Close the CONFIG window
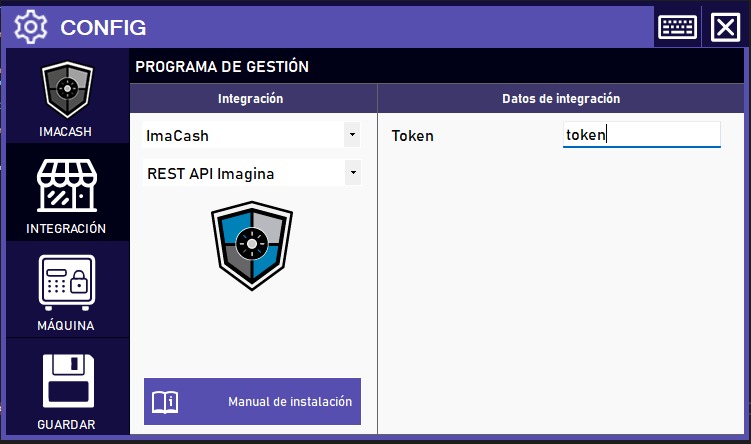 click(x=723, y=27)
